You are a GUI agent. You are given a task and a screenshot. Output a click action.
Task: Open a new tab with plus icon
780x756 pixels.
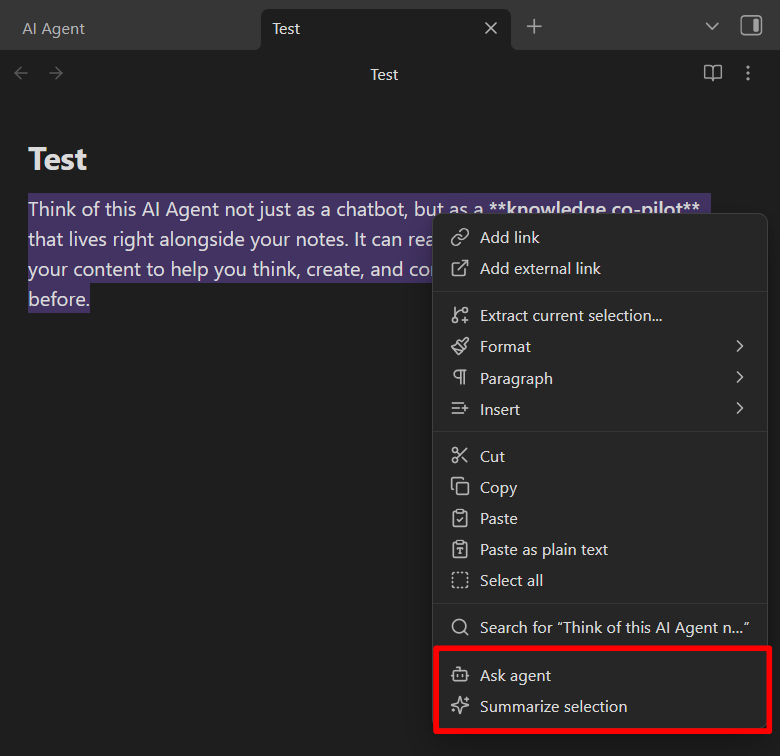tap(534, 27)
